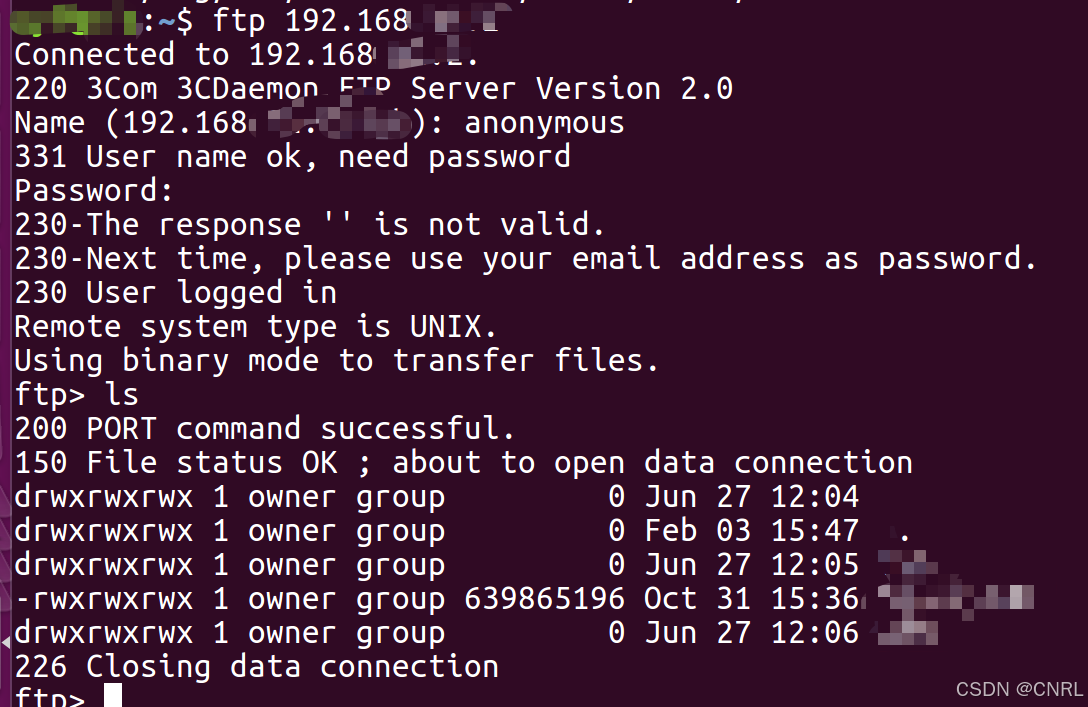1088x707 pixels.
Task: Click the blinking cursor at the ftp prompt
Action: [113, 695]
